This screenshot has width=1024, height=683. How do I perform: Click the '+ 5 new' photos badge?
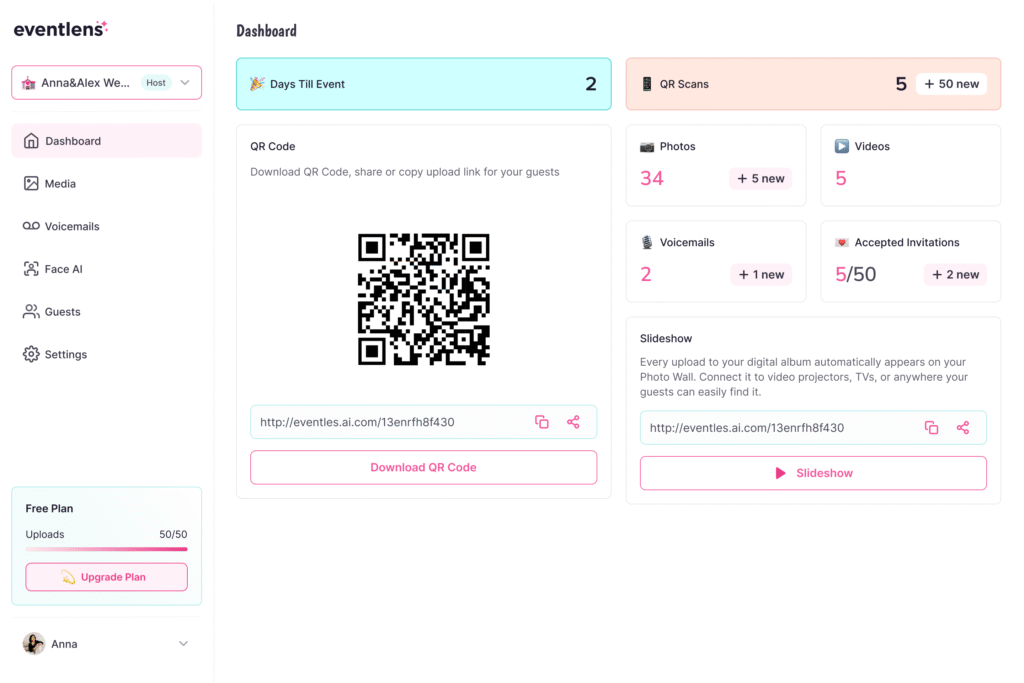[760, 179]
